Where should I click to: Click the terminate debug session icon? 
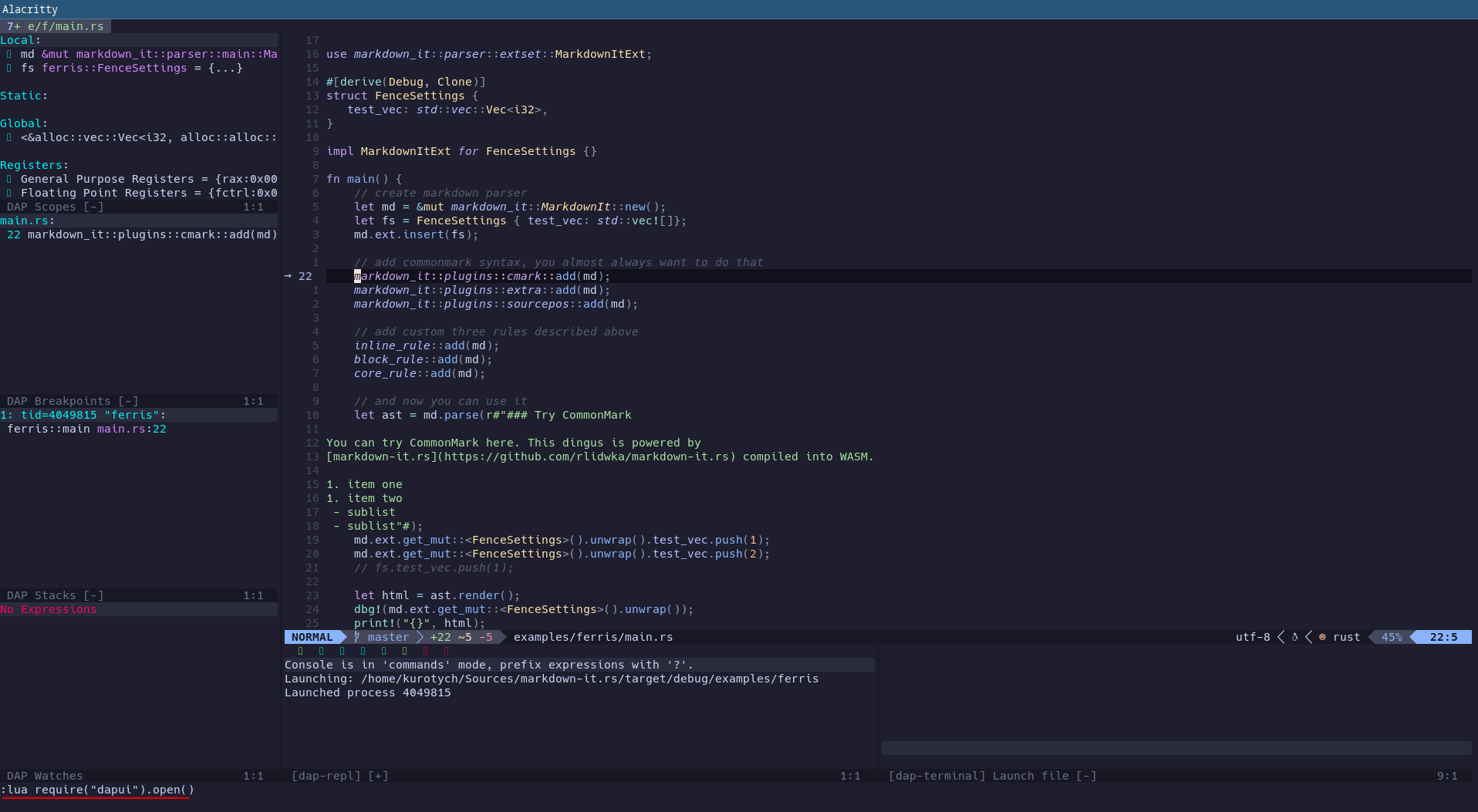pos(426,651)
